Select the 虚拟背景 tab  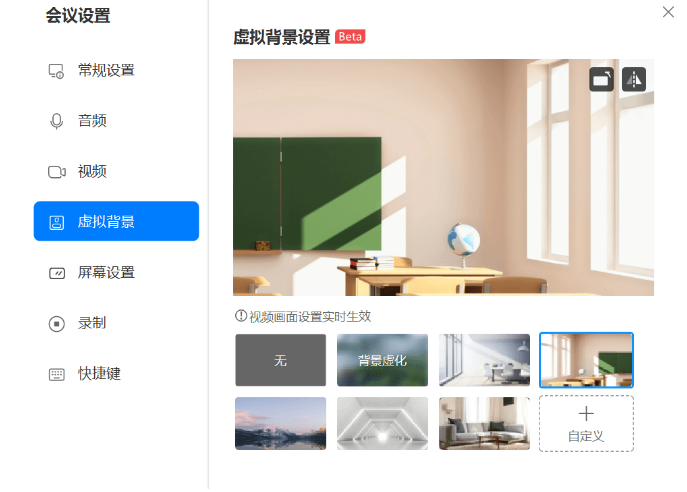click(x=116, y=221)
